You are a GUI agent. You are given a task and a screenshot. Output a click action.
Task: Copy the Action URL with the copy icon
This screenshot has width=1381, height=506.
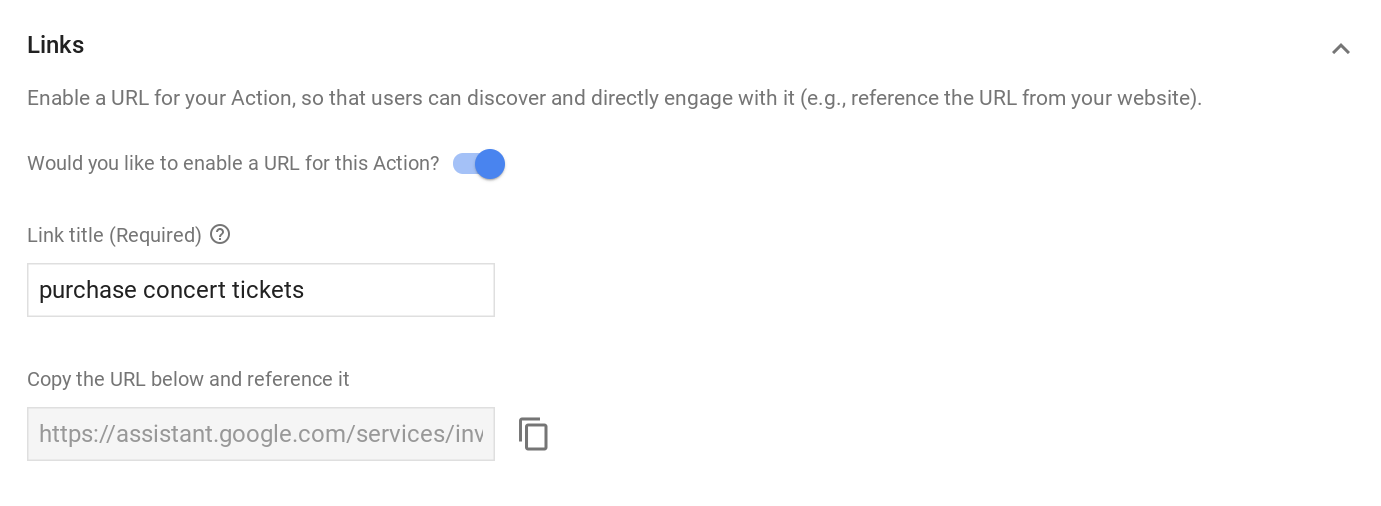click(x=533, y=434)
